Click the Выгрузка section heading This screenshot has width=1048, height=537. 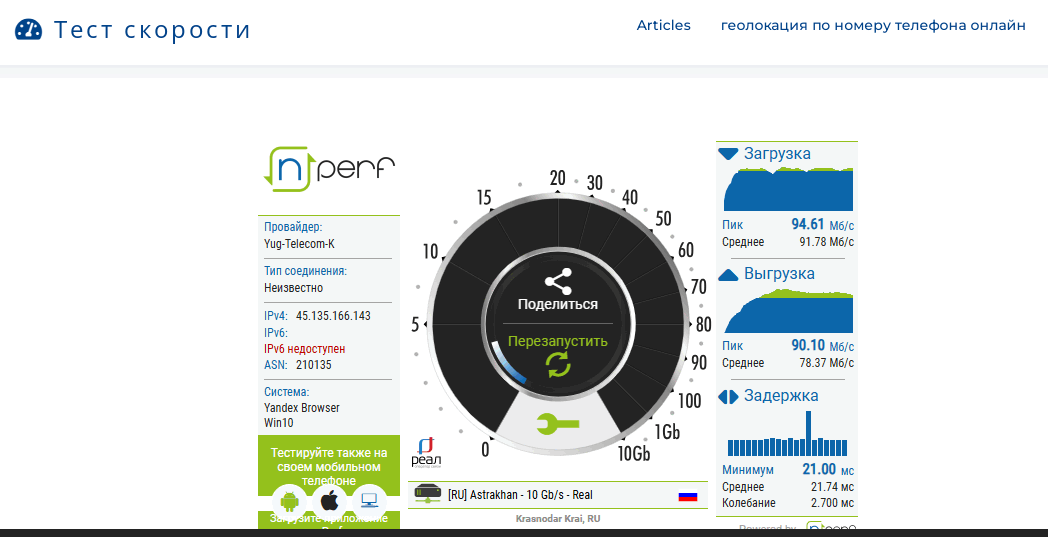pos(779,274)
